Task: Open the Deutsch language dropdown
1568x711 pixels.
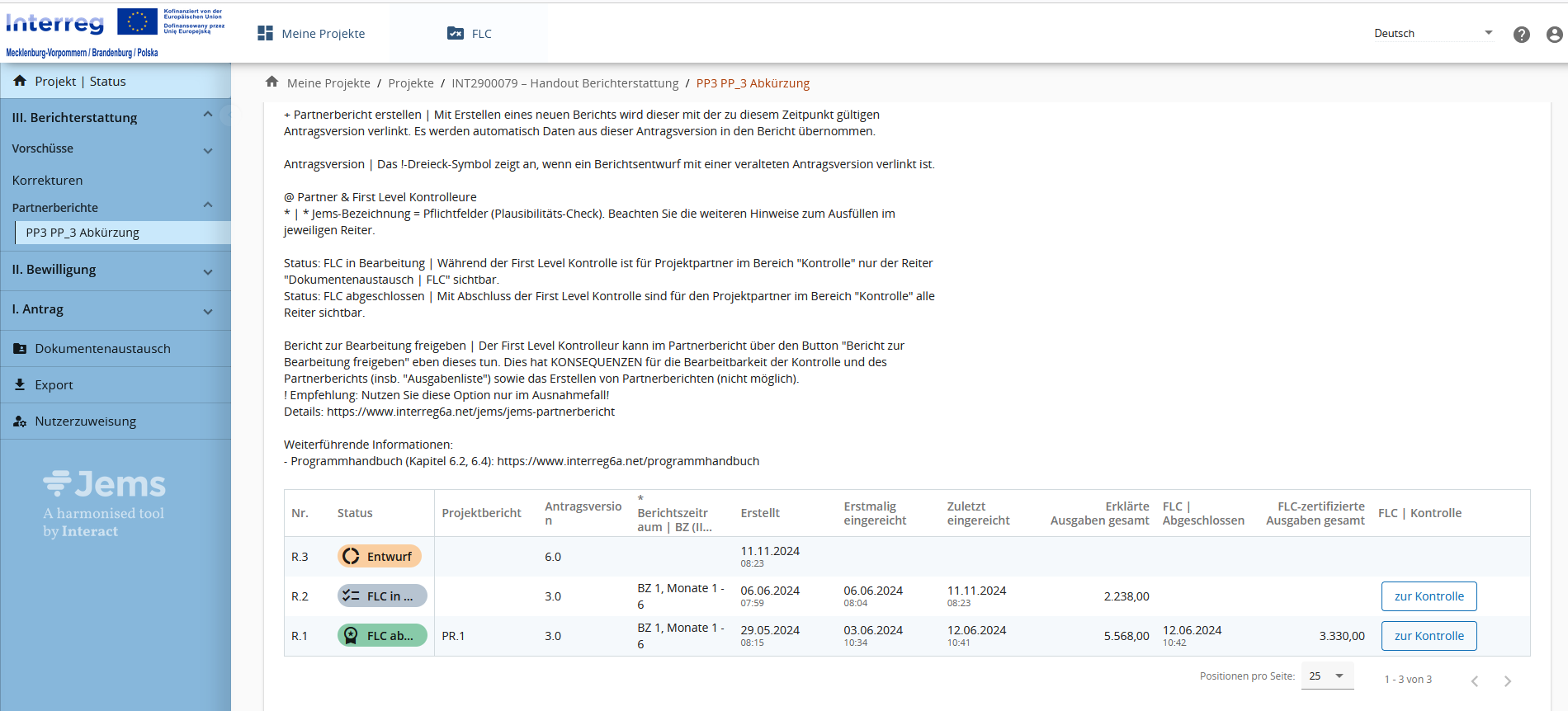Action: (x=1433, y=34)
